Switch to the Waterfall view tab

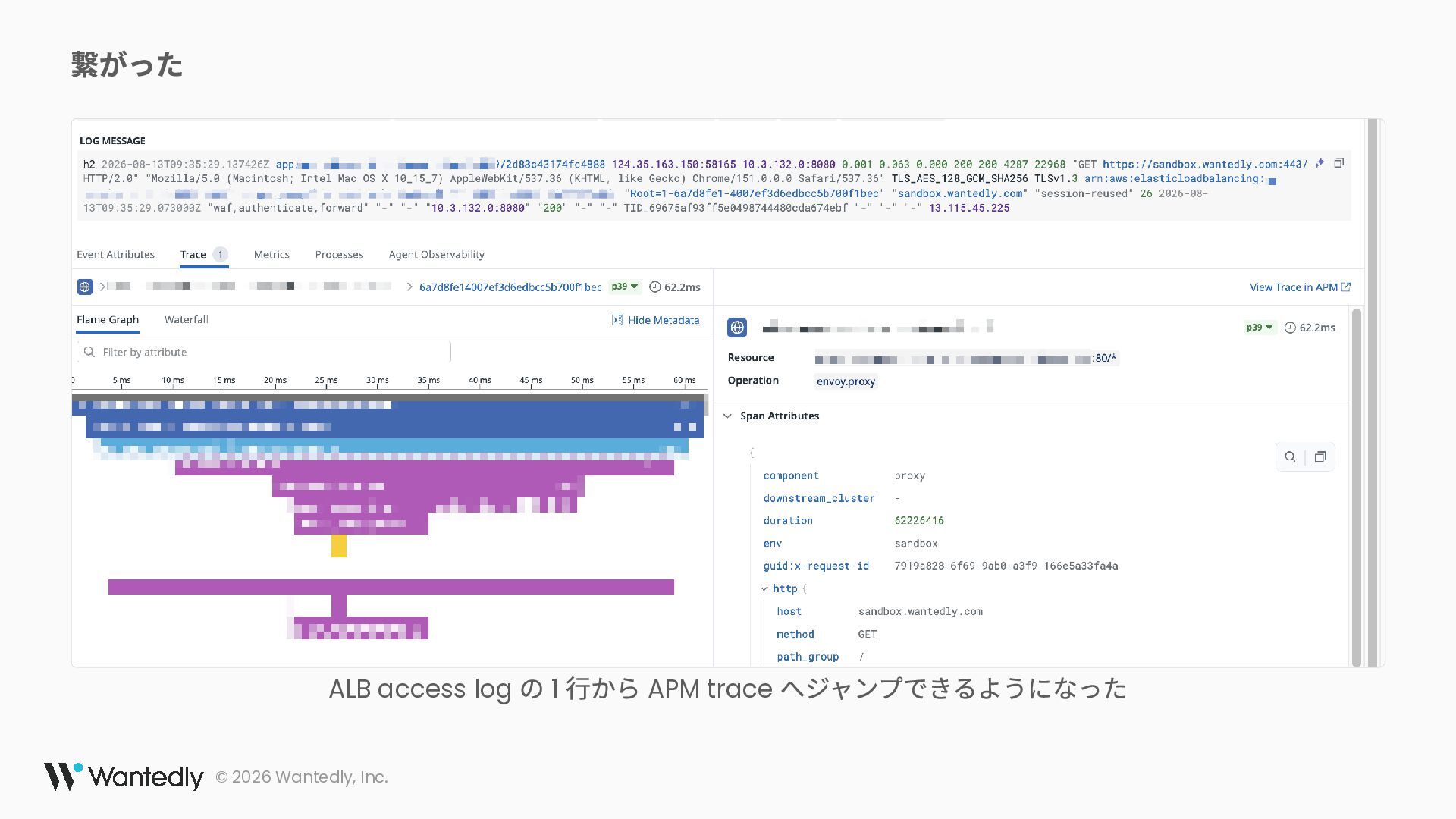coord(187,320)
